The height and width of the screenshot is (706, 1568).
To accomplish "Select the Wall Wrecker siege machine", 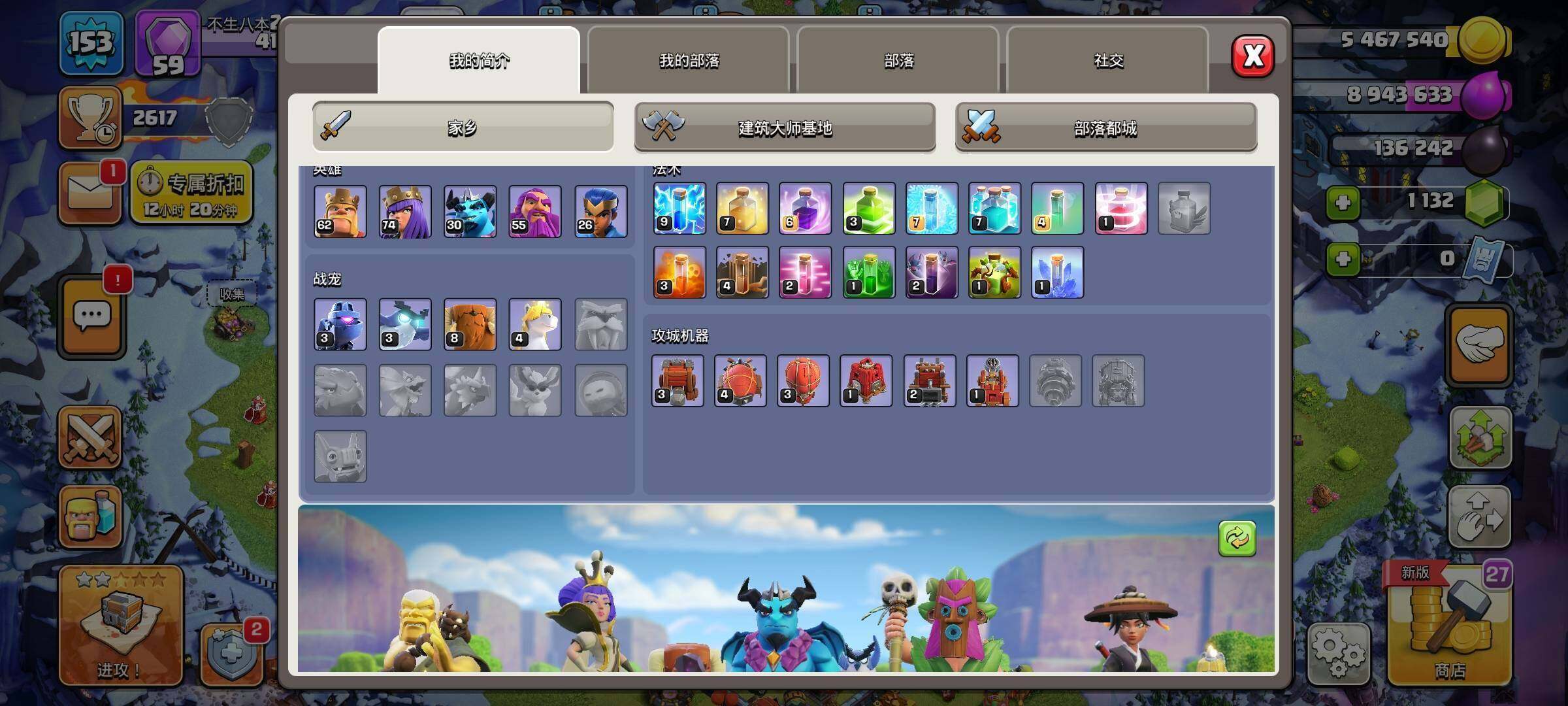I will [678, 380].
